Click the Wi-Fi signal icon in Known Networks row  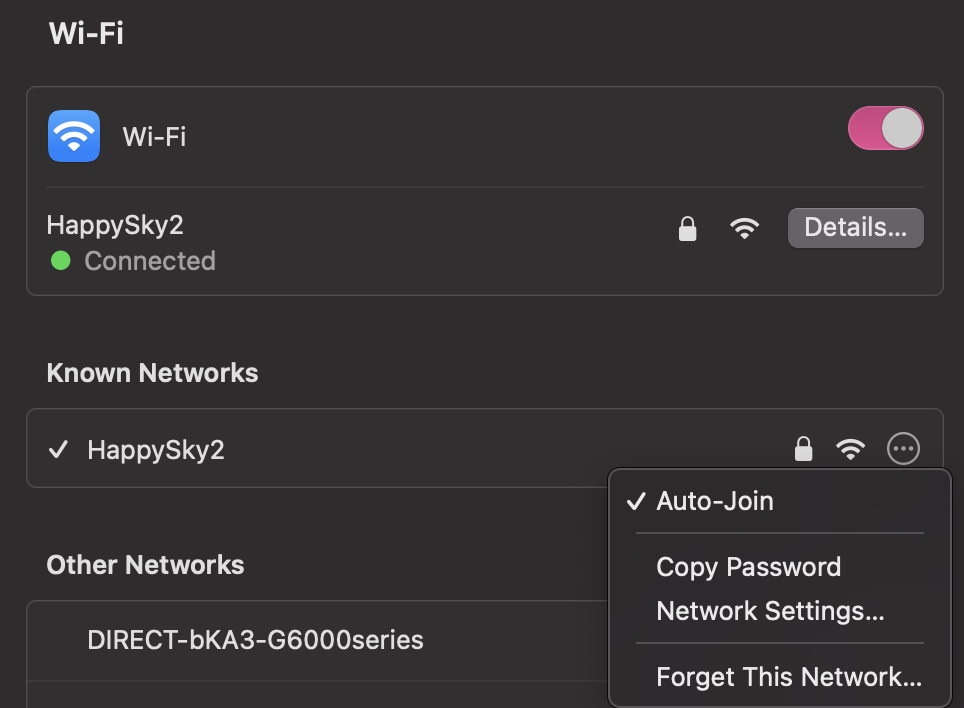point(850,449)
